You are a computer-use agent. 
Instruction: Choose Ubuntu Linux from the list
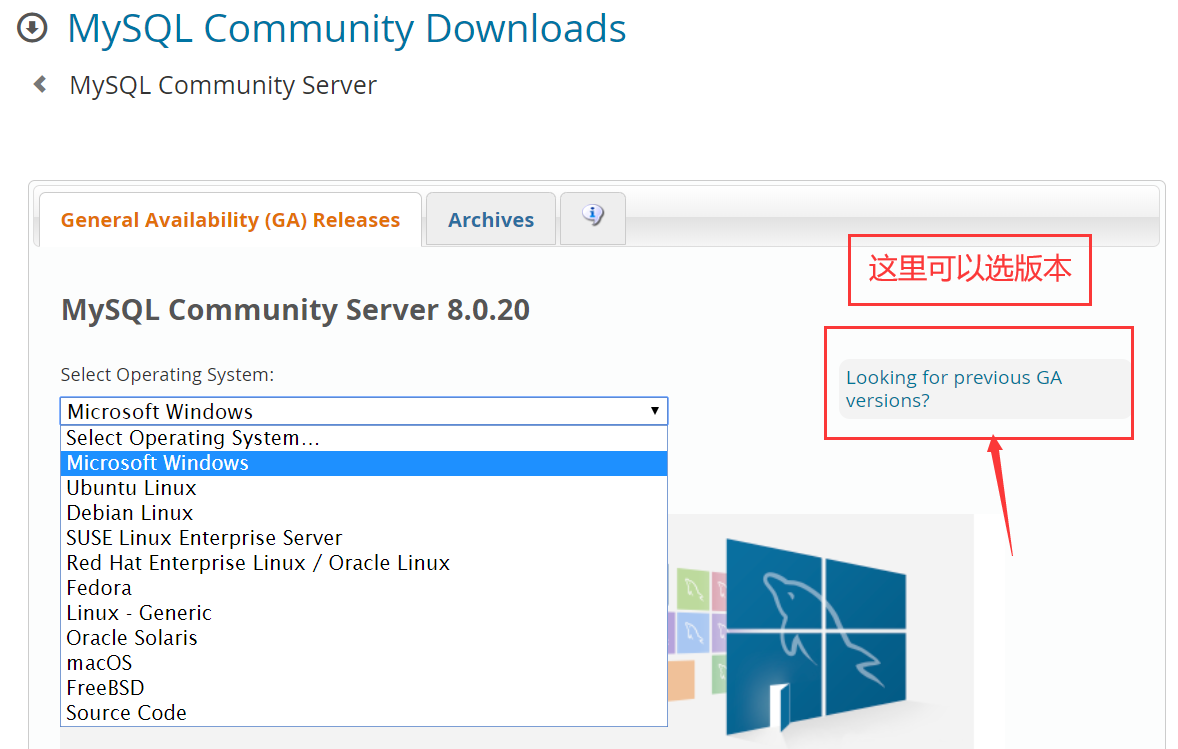[x=364, y=488]
